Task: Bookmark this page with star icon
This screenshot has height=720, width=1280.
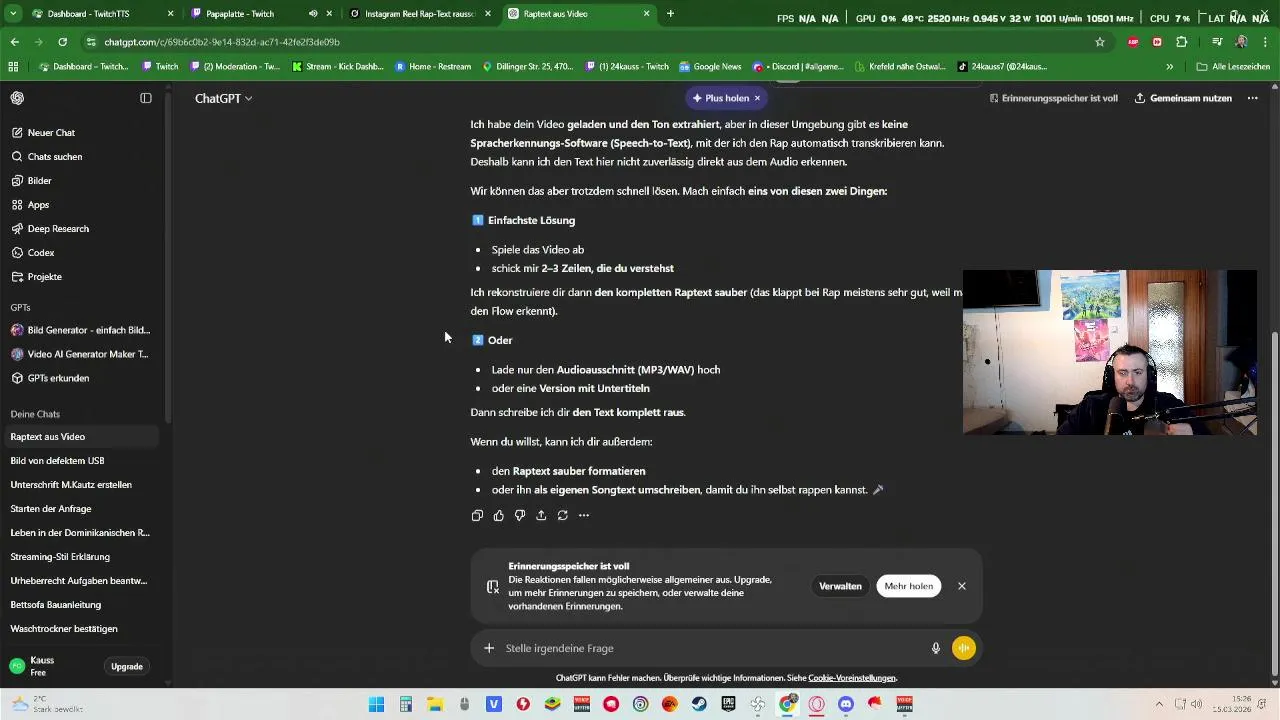Action: click(x=1100, y=42)
